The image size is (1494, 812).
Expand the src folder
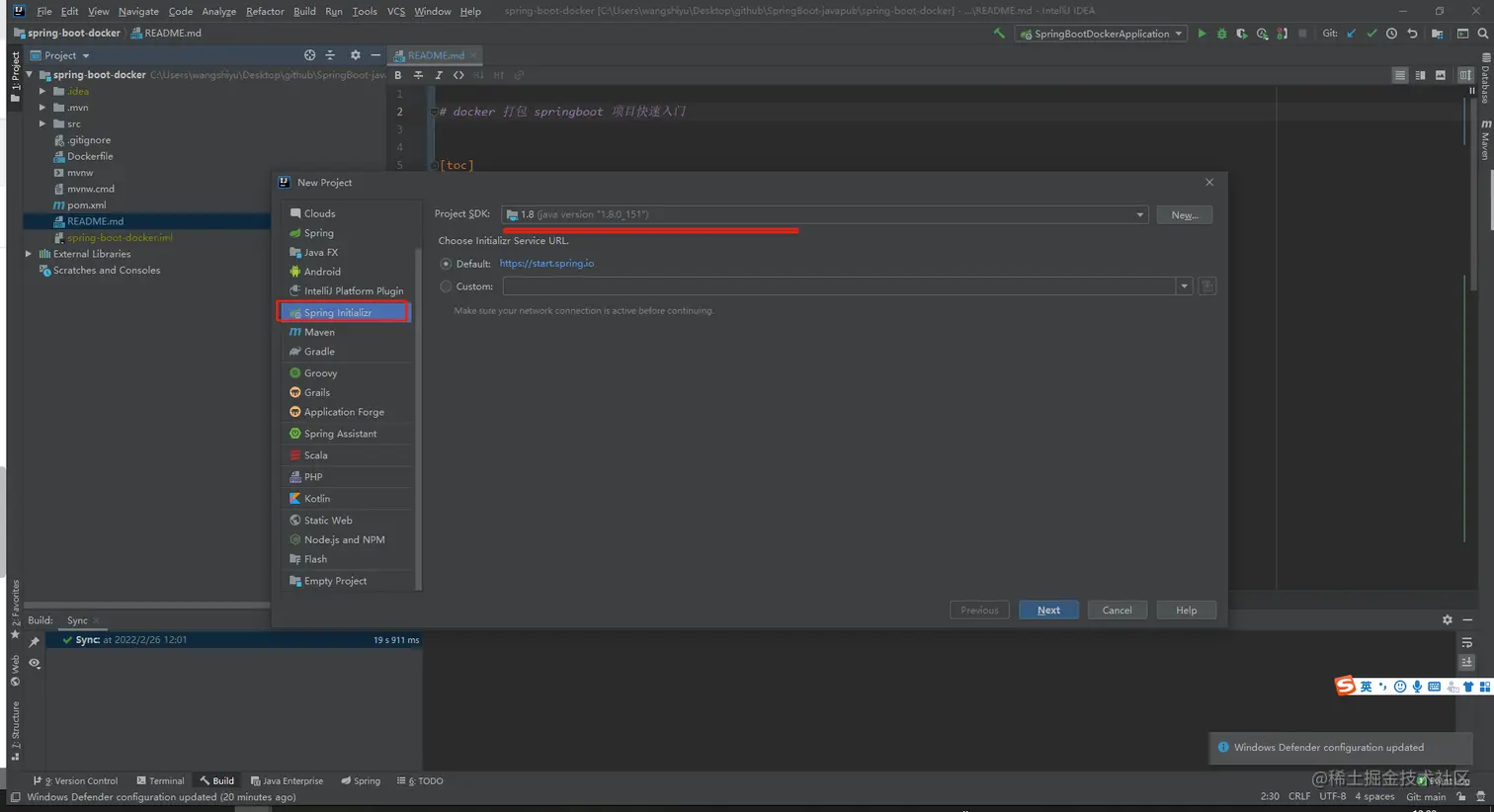tap(42, 123)
